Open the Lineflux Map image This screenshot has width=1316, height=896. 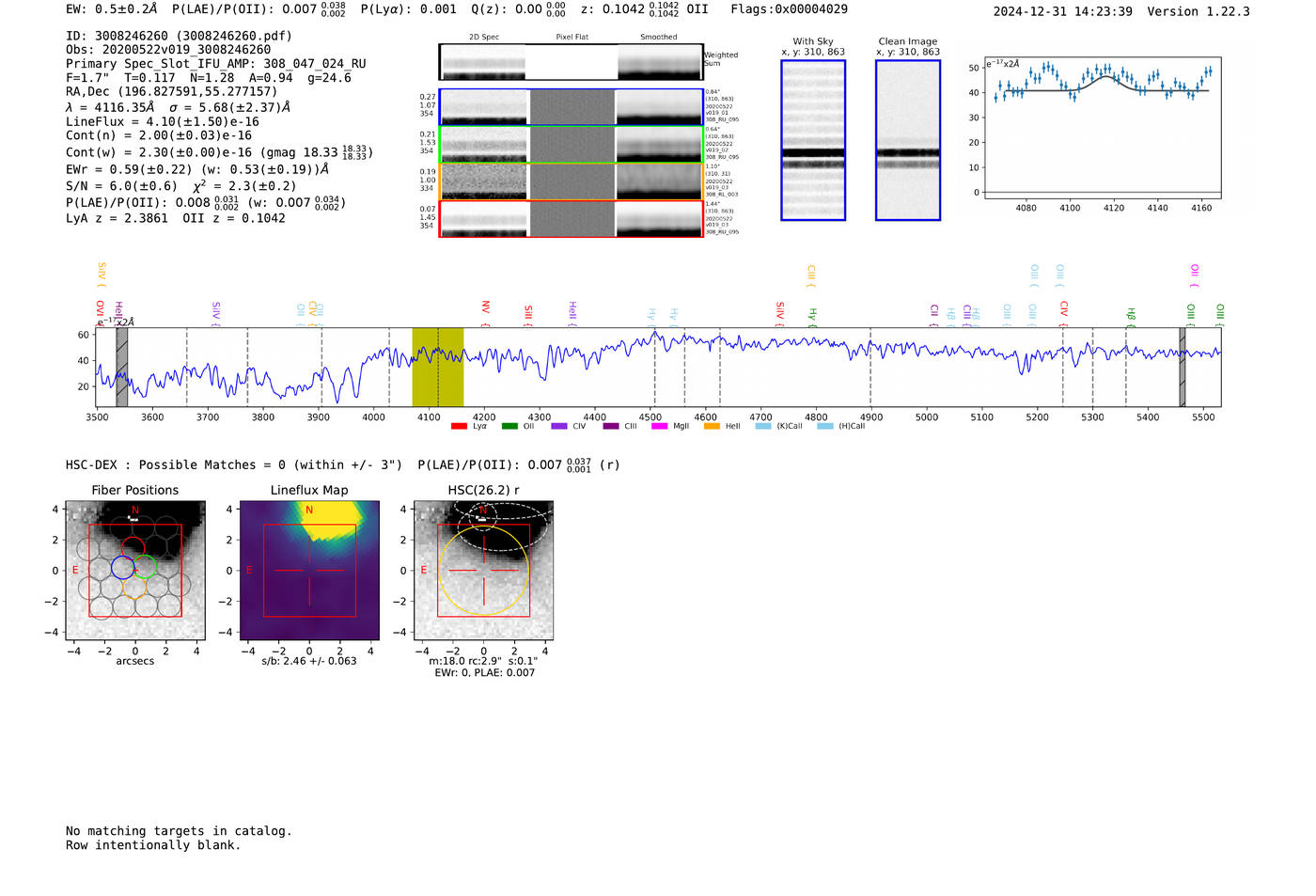click(309, 571)
